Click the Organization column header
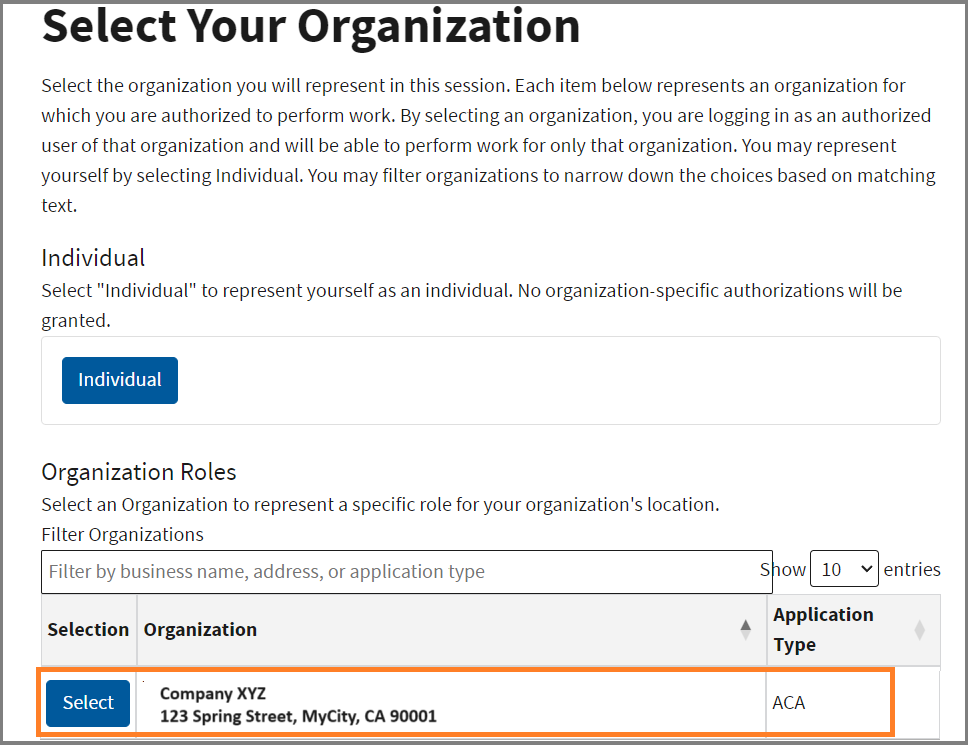Viewport: 968px width, 745px height. click(x=201, y=629)
